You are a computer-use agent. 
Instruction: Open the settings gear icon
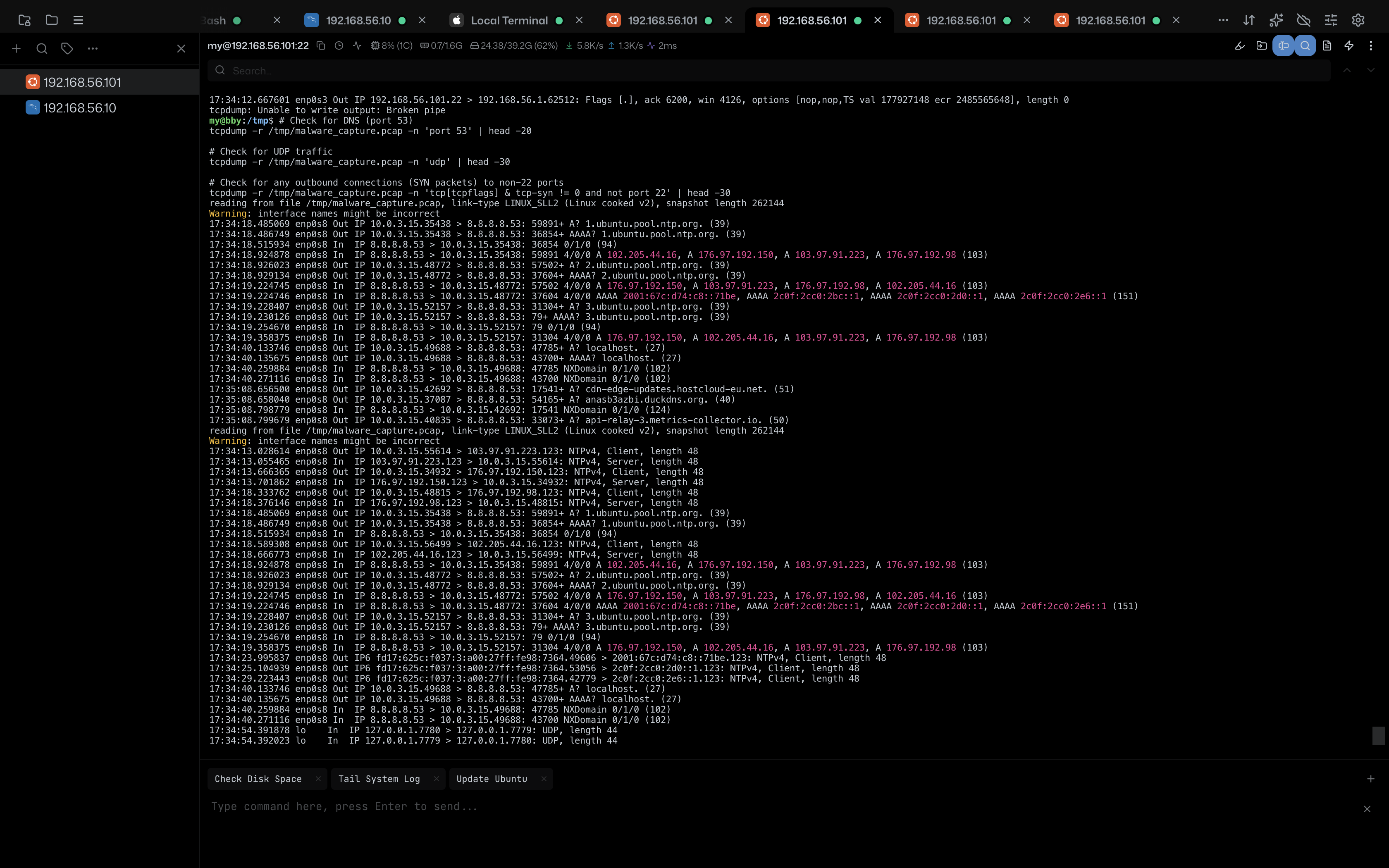(x=1358, y=20)
